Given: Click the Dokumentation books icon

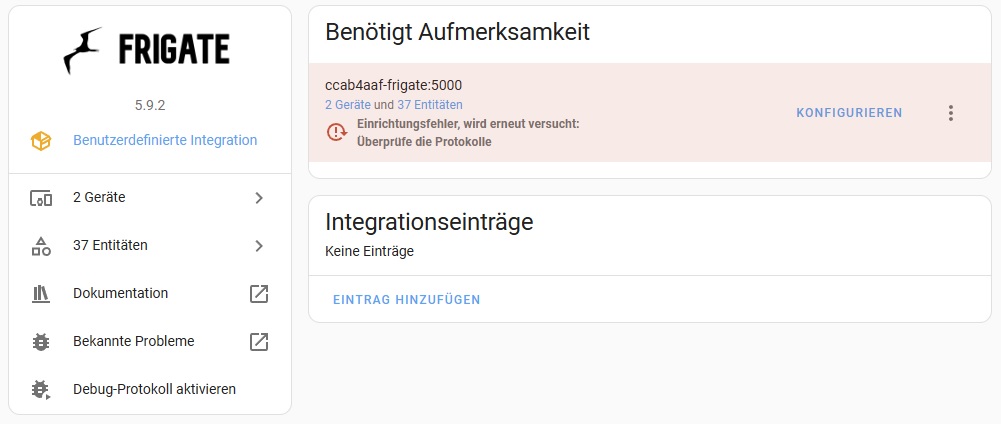Looking at the screenshot, I should (x=41, y=294).
